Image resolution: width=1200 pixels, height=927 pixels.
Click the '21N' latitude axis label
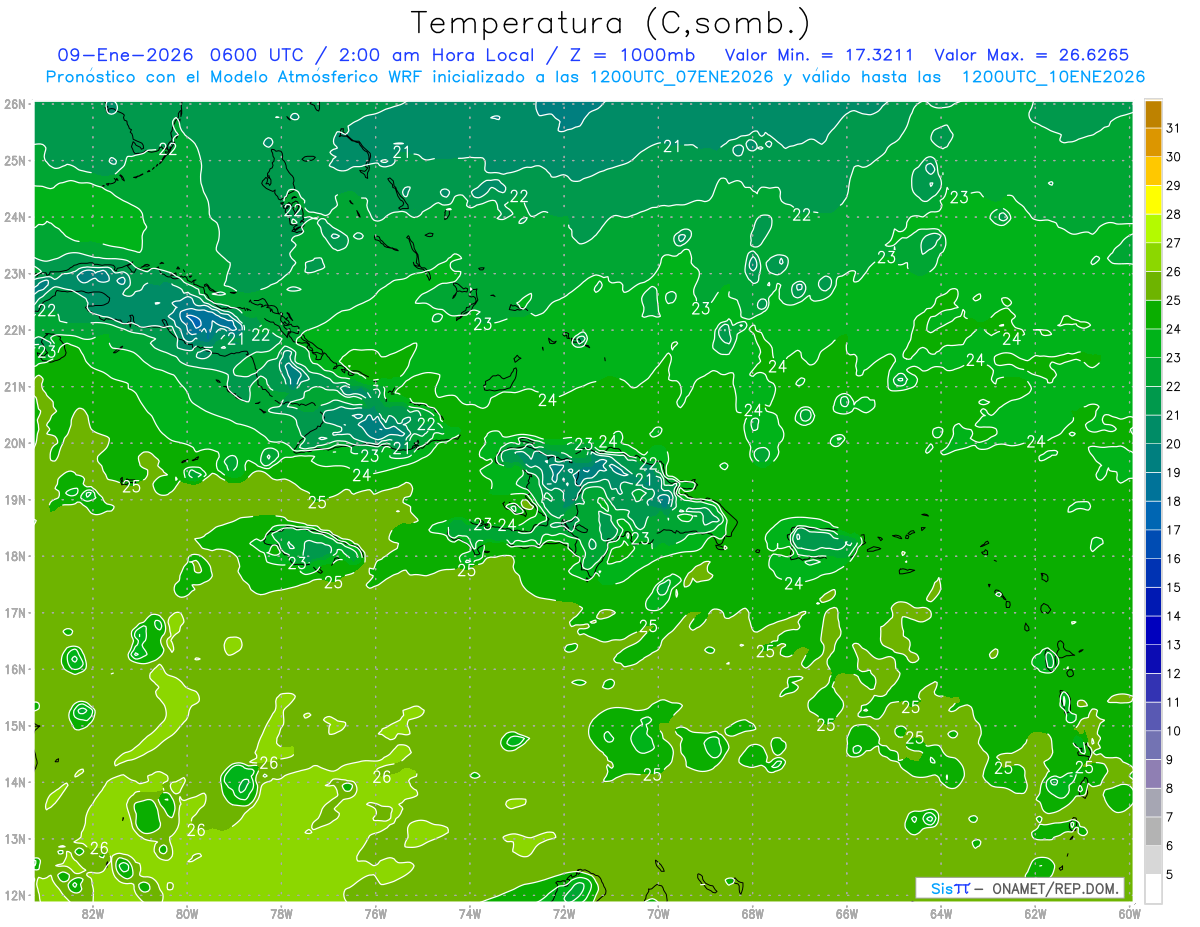[15, 387]
